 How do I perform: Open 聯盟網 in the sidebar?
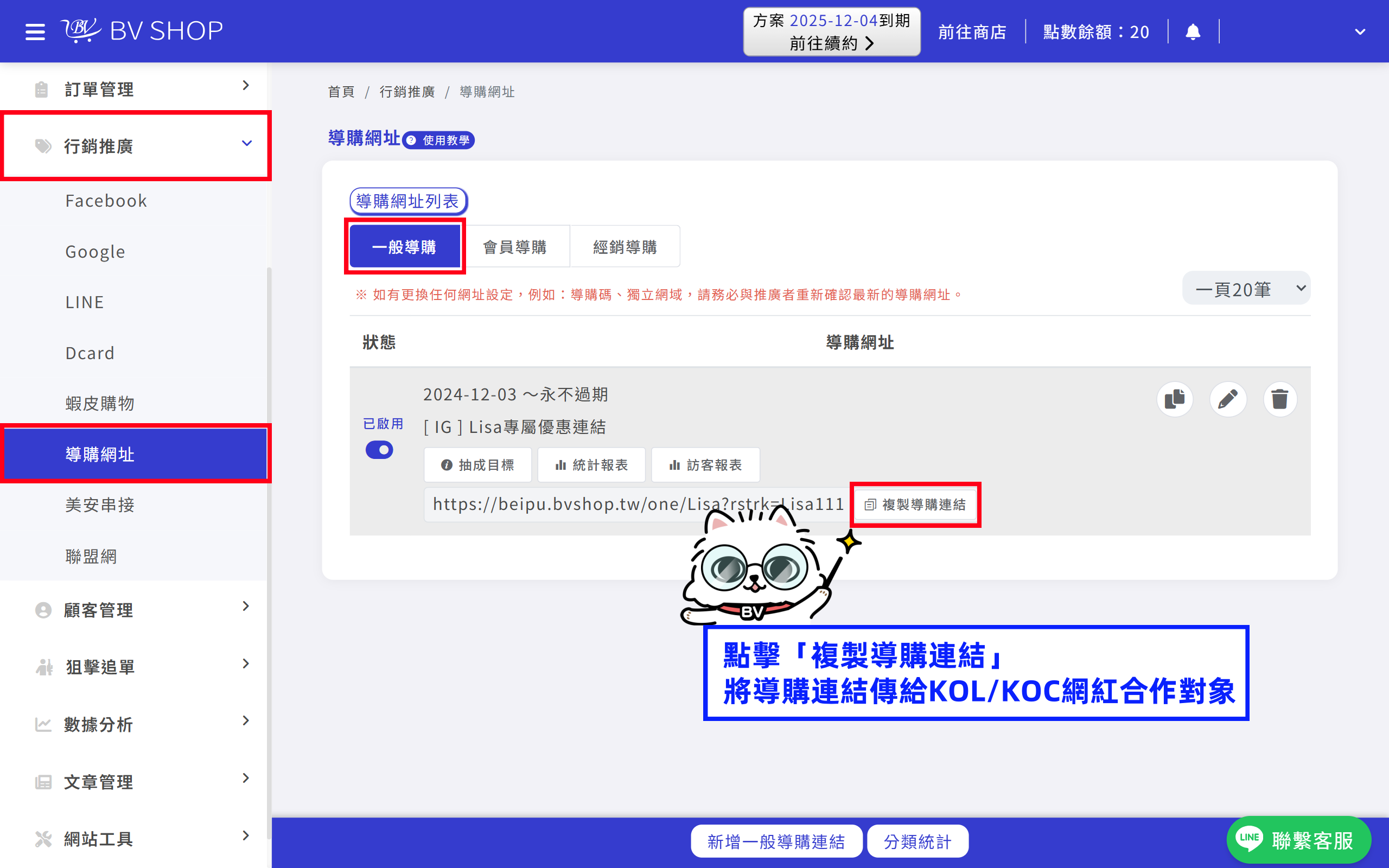coord(91,556)
